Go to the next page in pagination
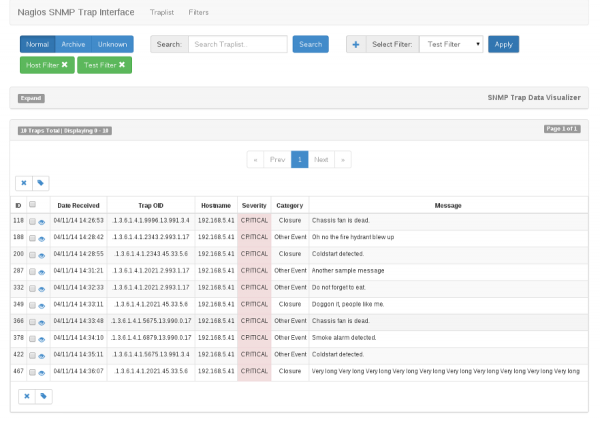The height and width of the screenshot is (421, 600). point(321,159)
